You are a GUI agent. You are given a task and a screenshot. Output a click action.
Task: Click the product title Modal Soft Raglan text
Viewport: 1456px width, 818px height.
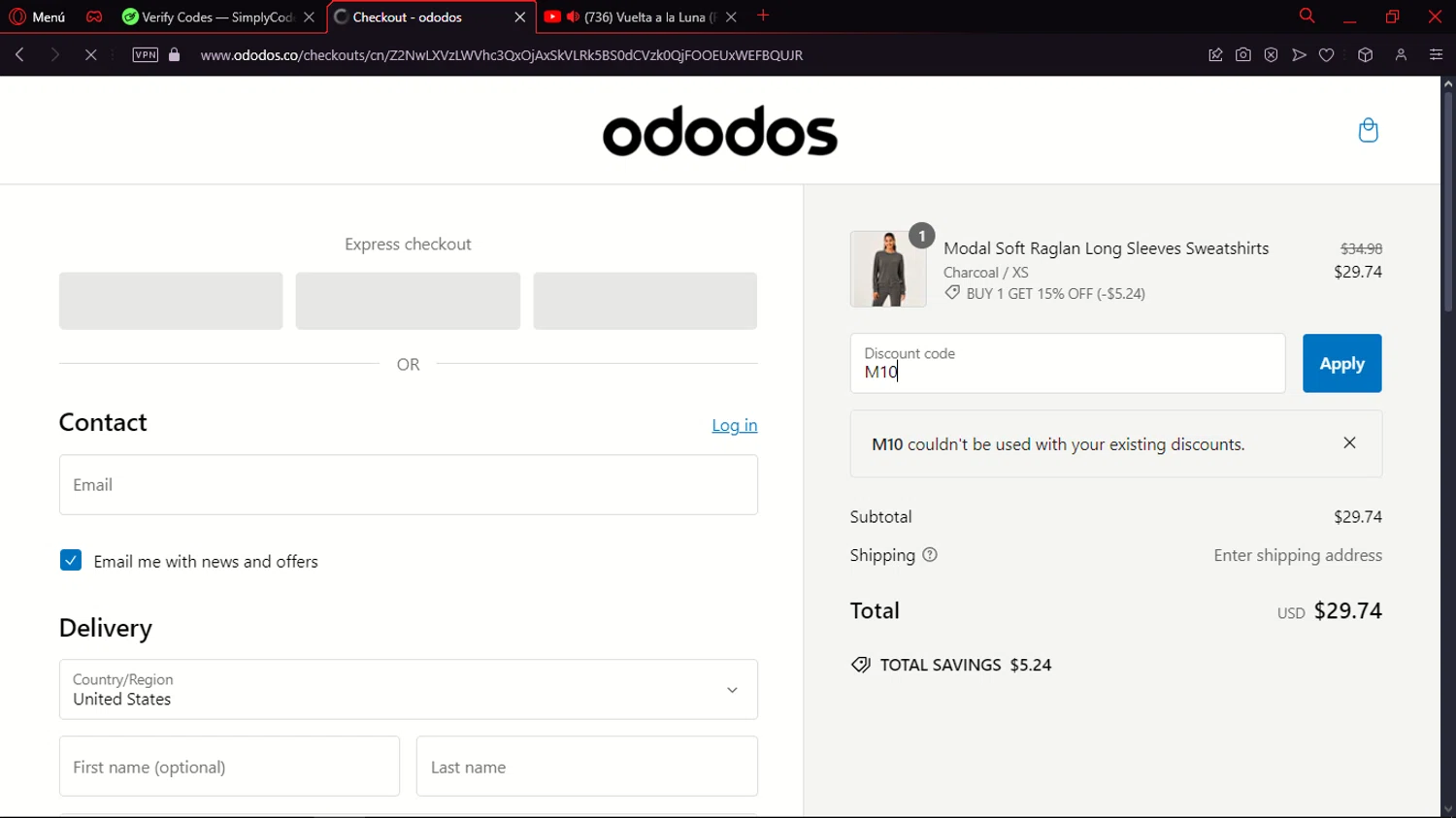coord(1107,248)
